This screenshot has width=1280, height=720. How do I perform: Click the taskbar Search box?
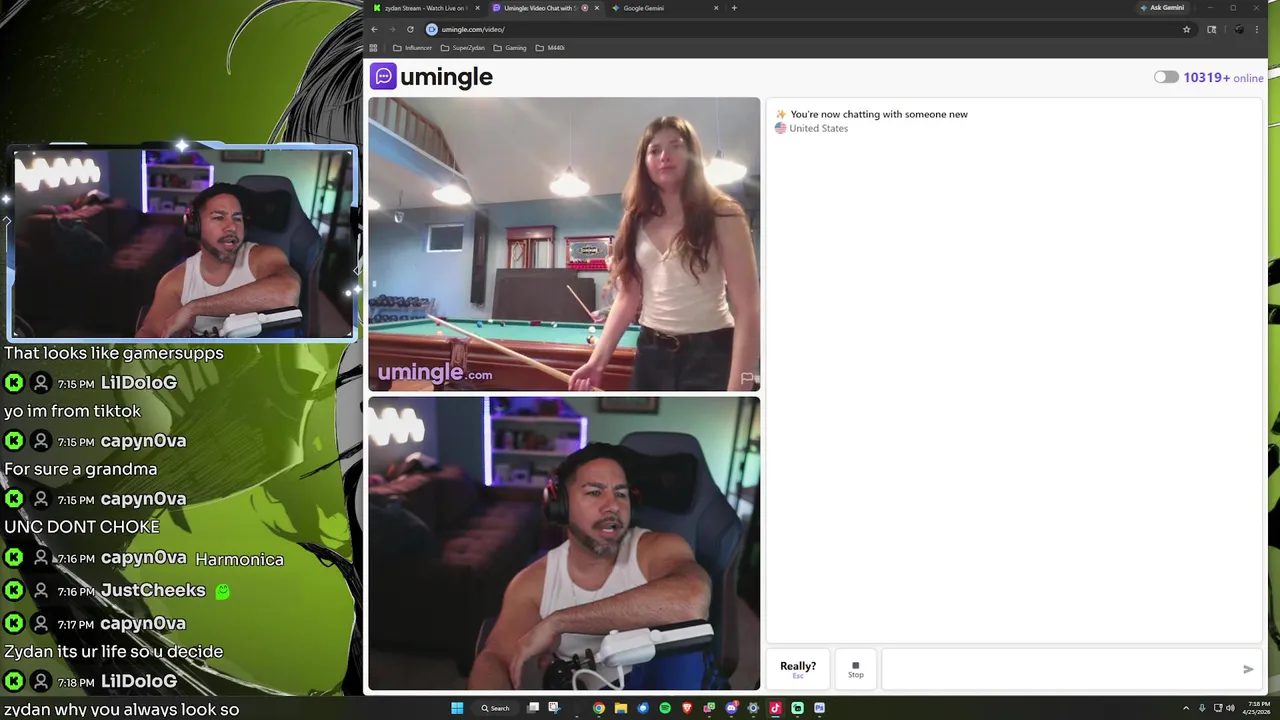tap(496, 708)
